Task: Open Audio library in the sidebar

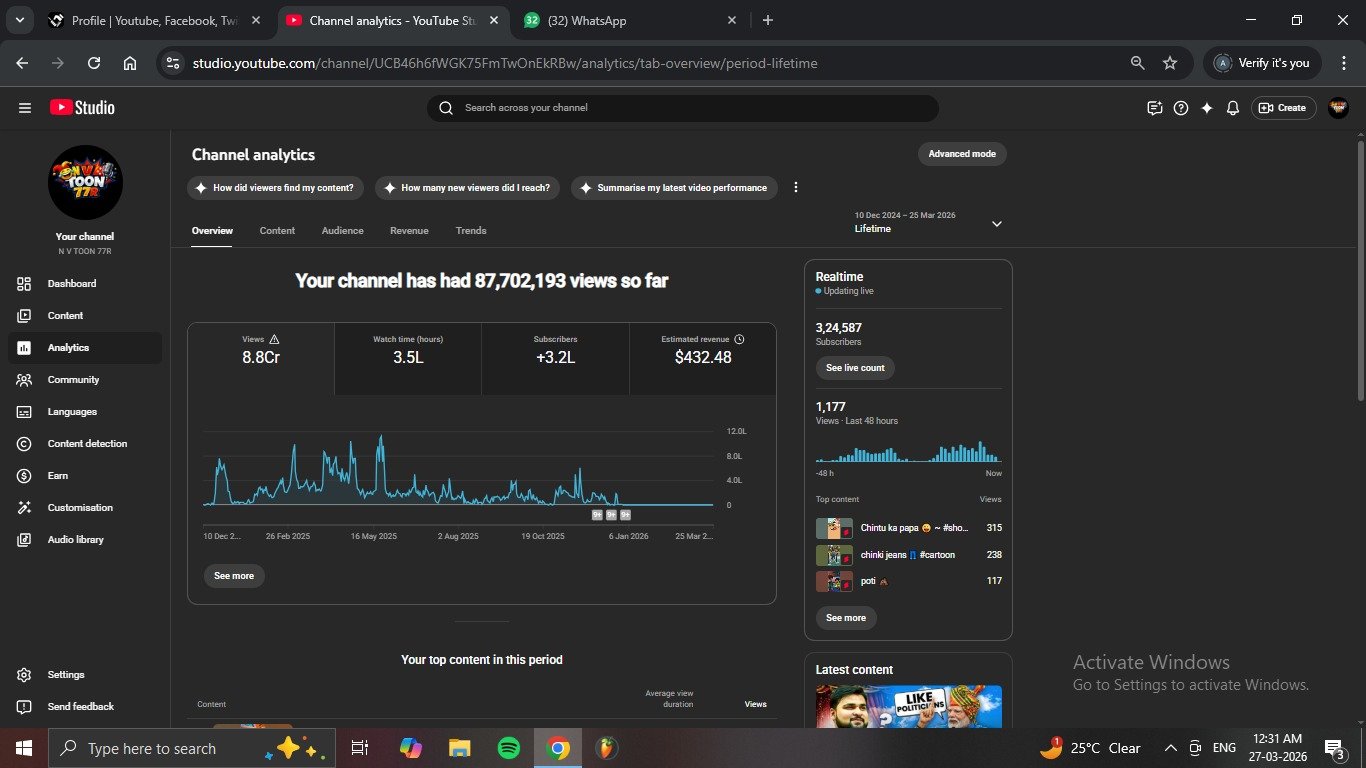Action: click(75, 540)
